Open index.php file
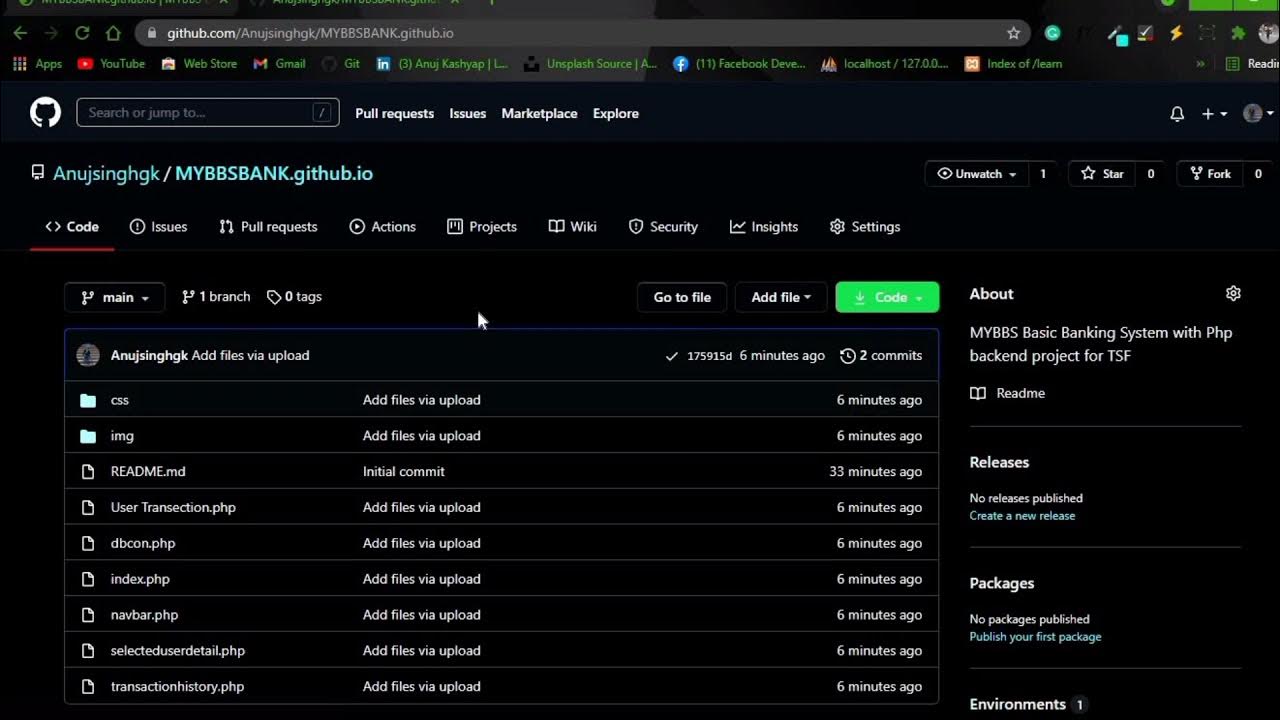 tap(140, 579)
